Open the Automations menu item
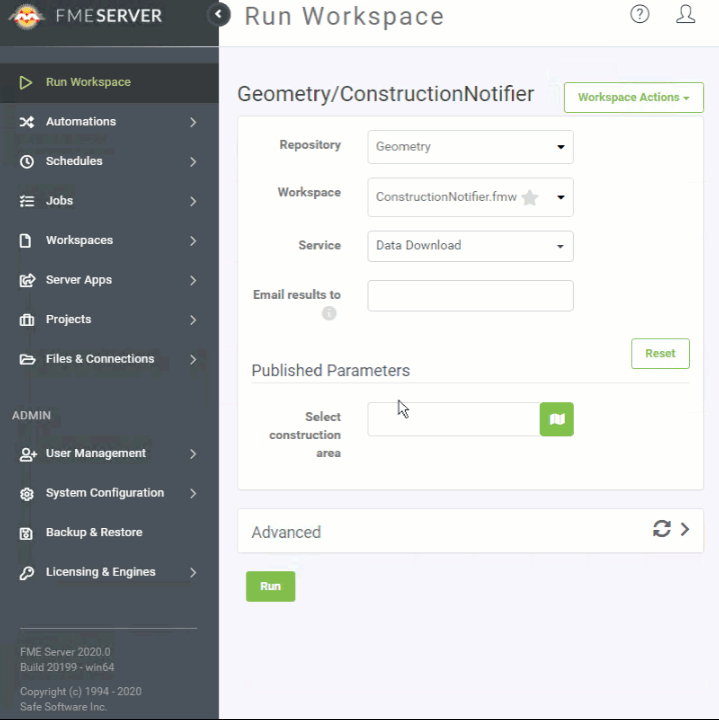 [109, 122]
